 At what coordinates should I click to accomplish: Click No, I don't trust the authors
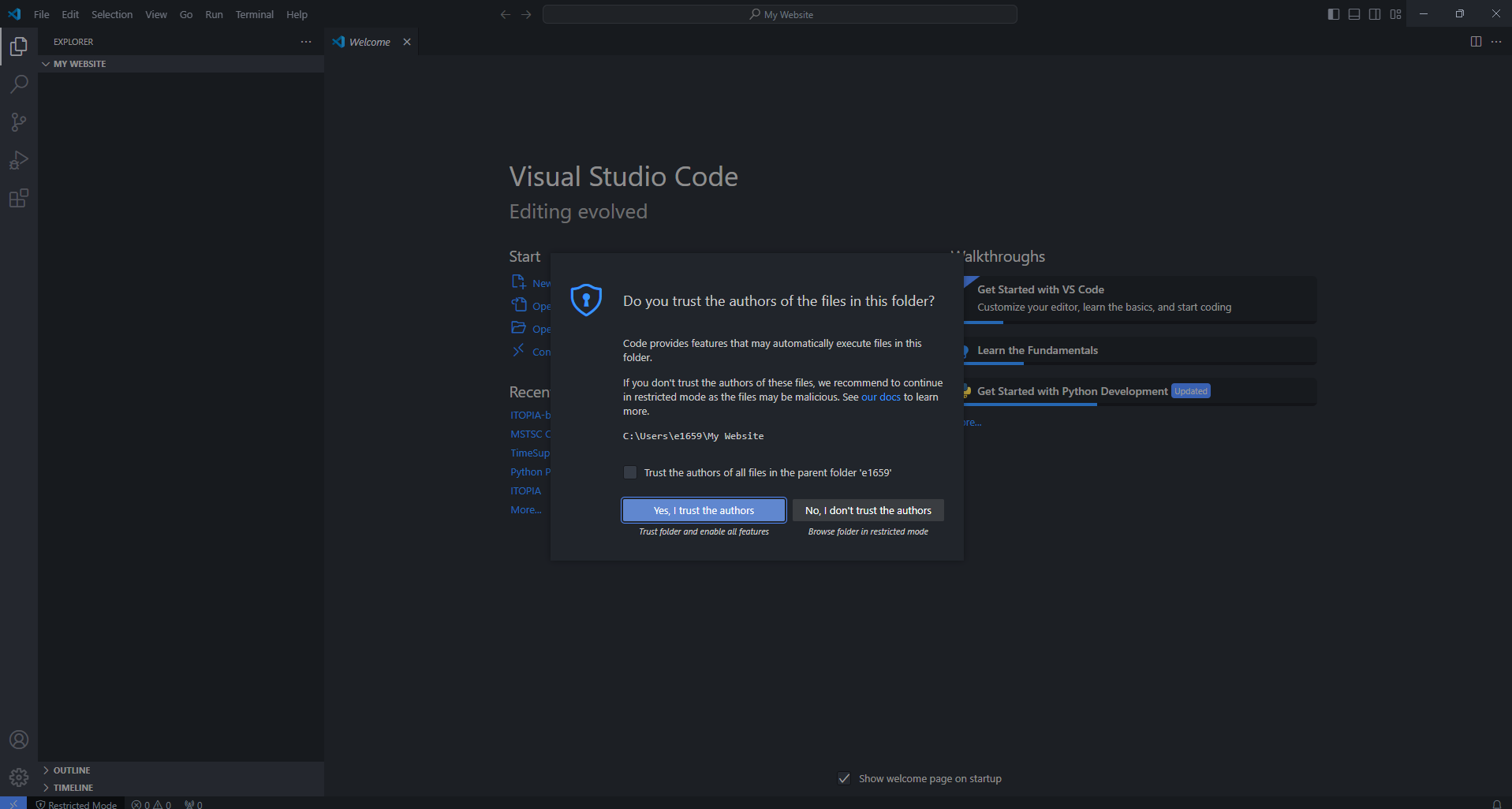[x=868, y=510]
